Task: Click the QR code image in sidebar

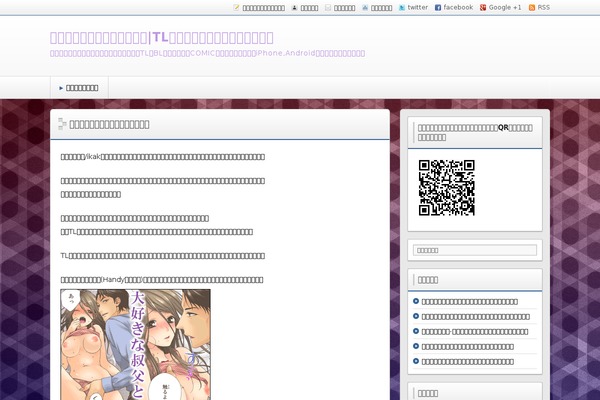Action: pyautogui.click(x=447, y=188)
